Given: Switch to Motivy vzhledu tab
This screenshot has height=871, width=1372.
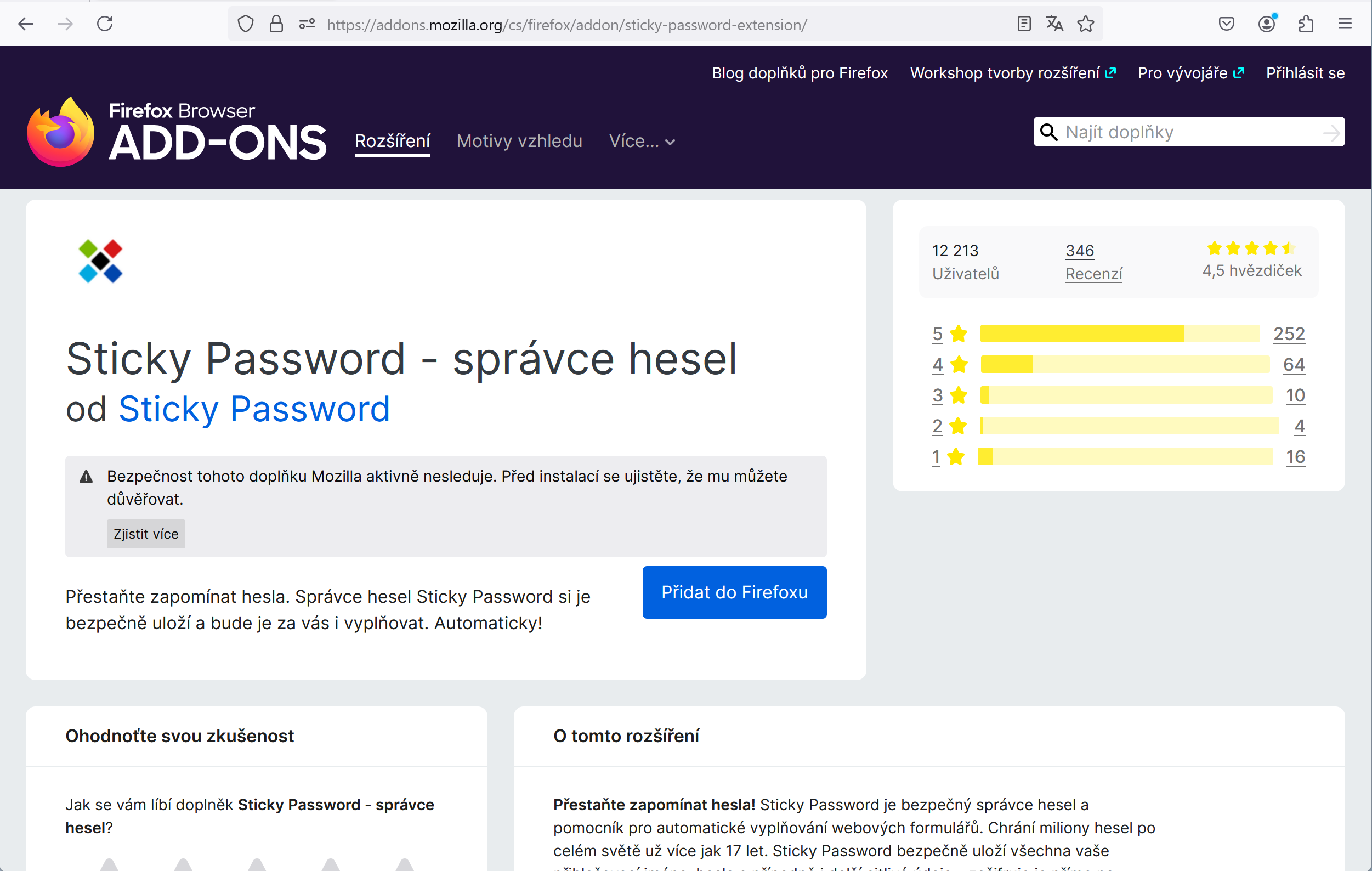Looking at the screenshot, I should click(519, 141).
